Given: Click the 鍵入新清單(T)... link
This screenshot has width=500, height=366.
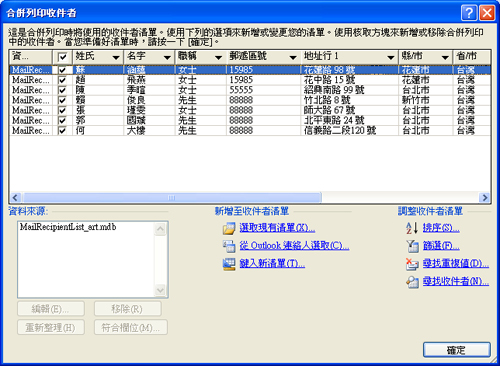Looking at the screenshot, I should point(272,264).
